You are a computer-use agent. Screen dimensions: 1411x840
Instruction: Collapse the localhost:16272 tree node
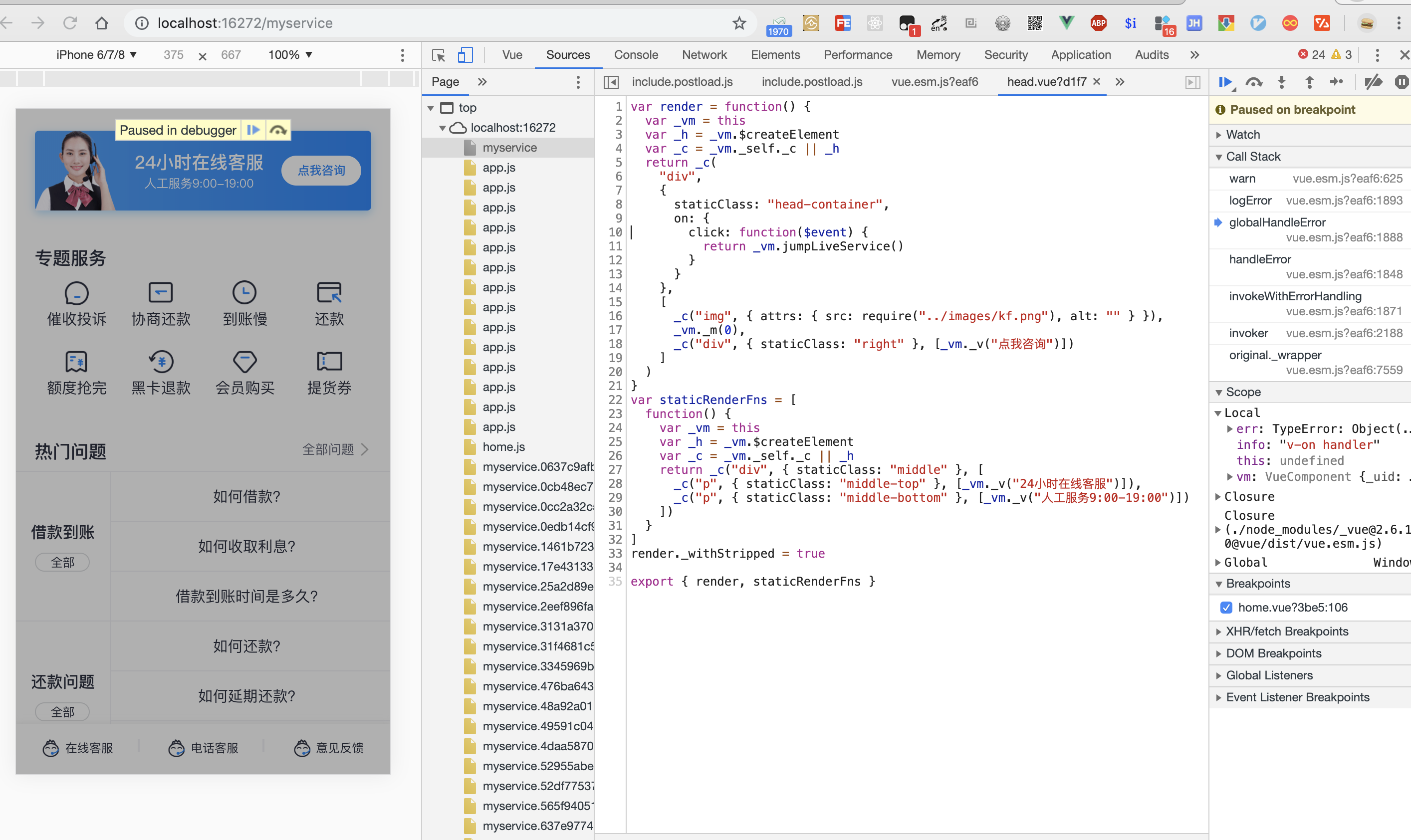tap(442, 128)
